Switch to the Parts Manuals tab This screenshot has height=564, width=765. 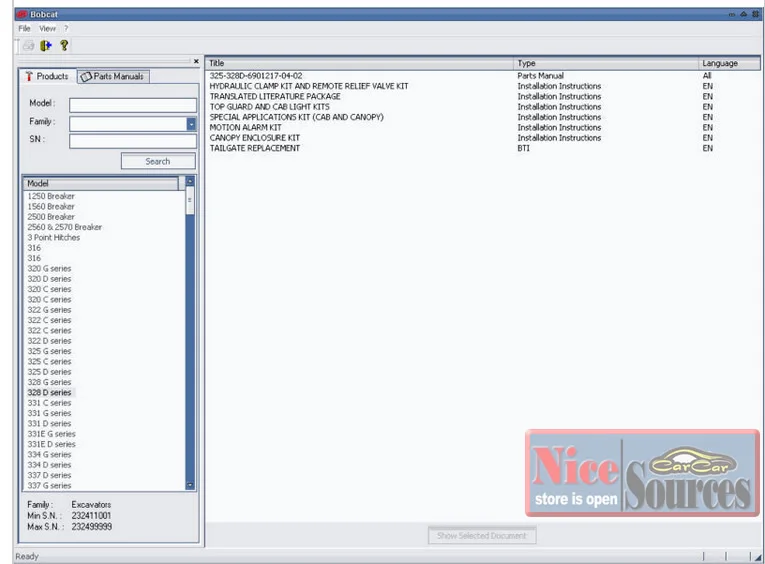coord(113,77)
